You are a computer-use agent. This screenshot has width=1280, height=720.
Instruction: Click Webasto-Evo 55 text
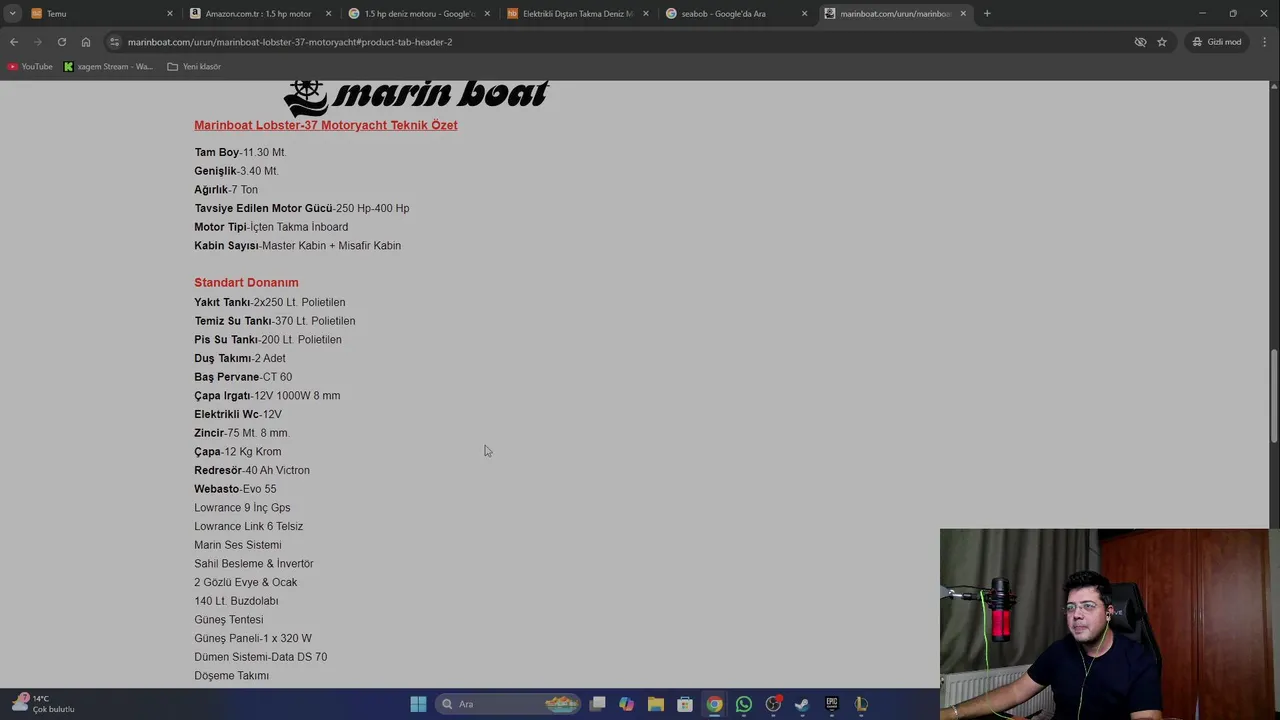(x=235, y=489)
